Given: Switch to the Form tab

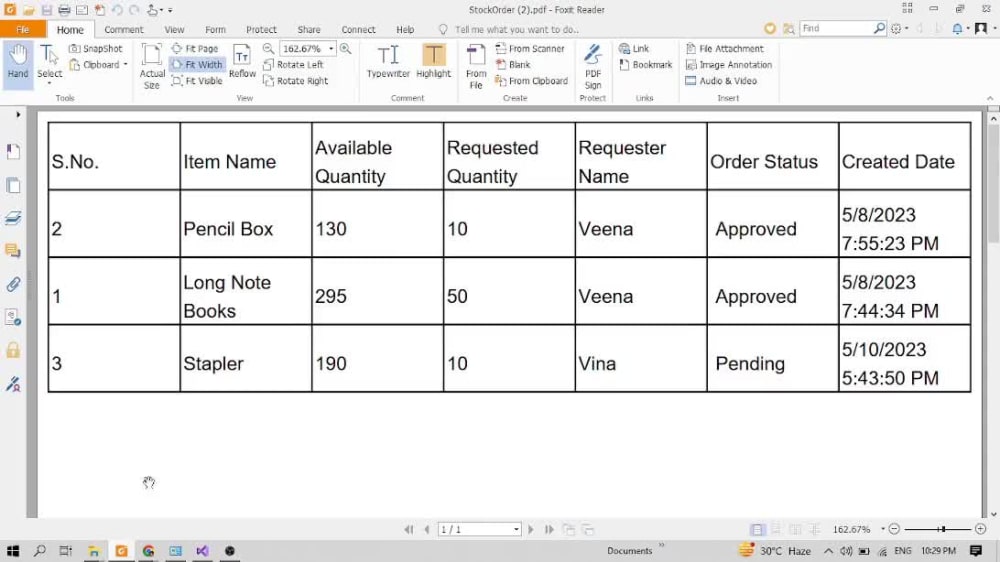Looking at the screenshot, I should [216, 29].
